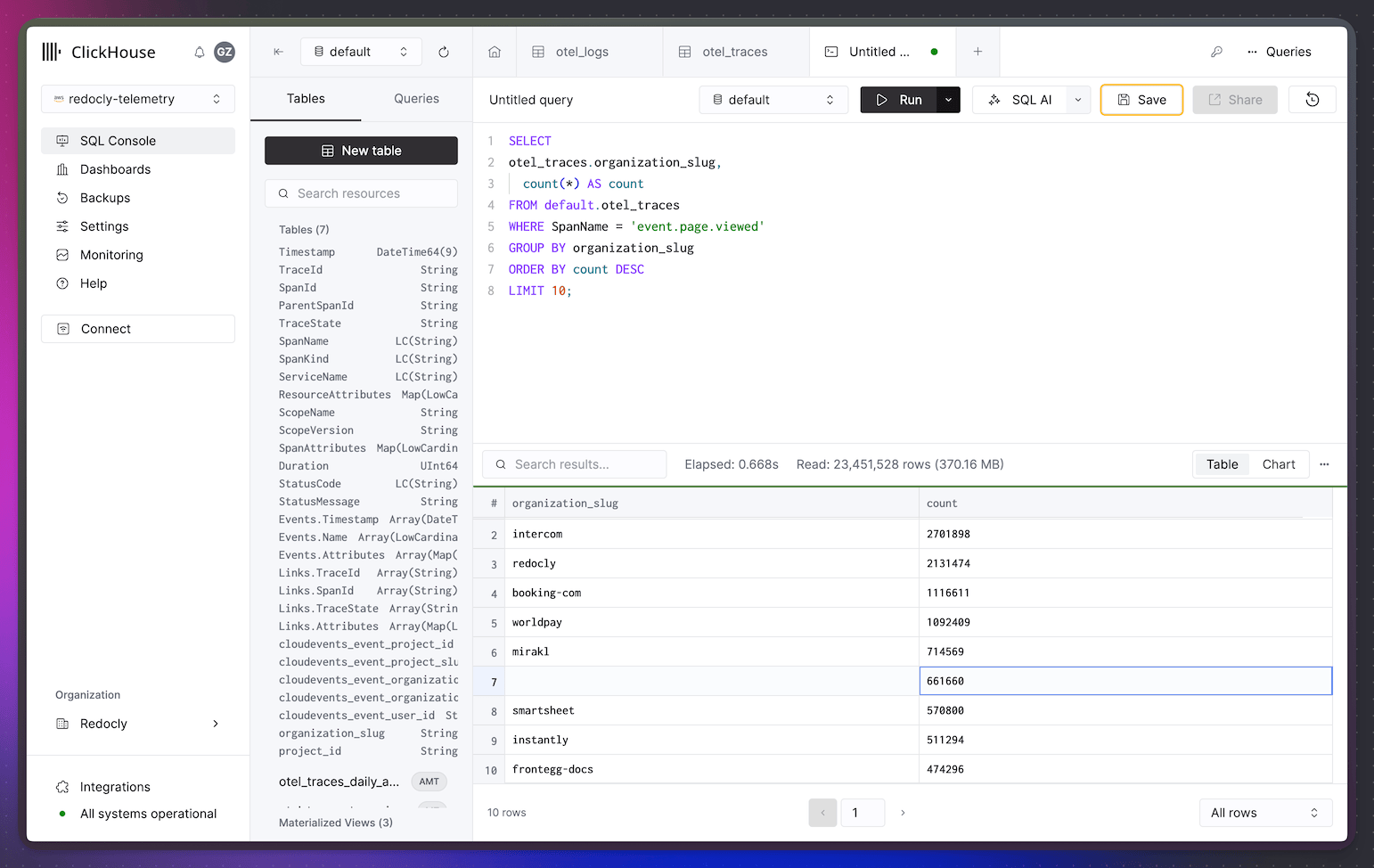Add a new query tab
Image resolution: width=1374 pixels, height=868 pixels.
(977, 52)
